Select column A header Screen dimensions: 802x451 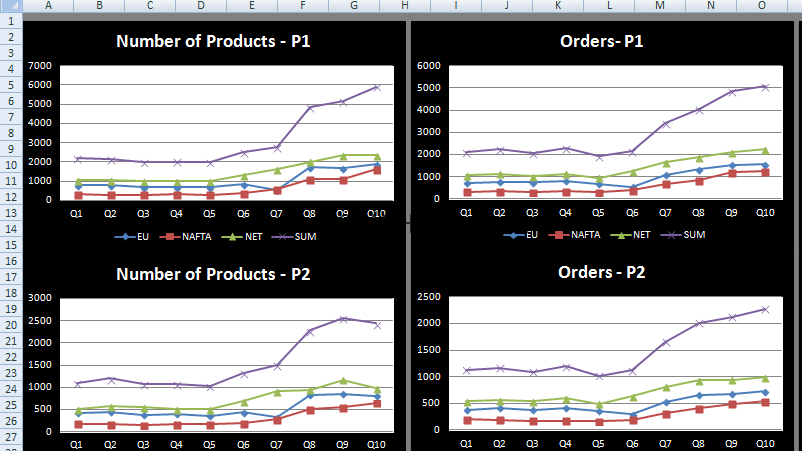(48, 6)
